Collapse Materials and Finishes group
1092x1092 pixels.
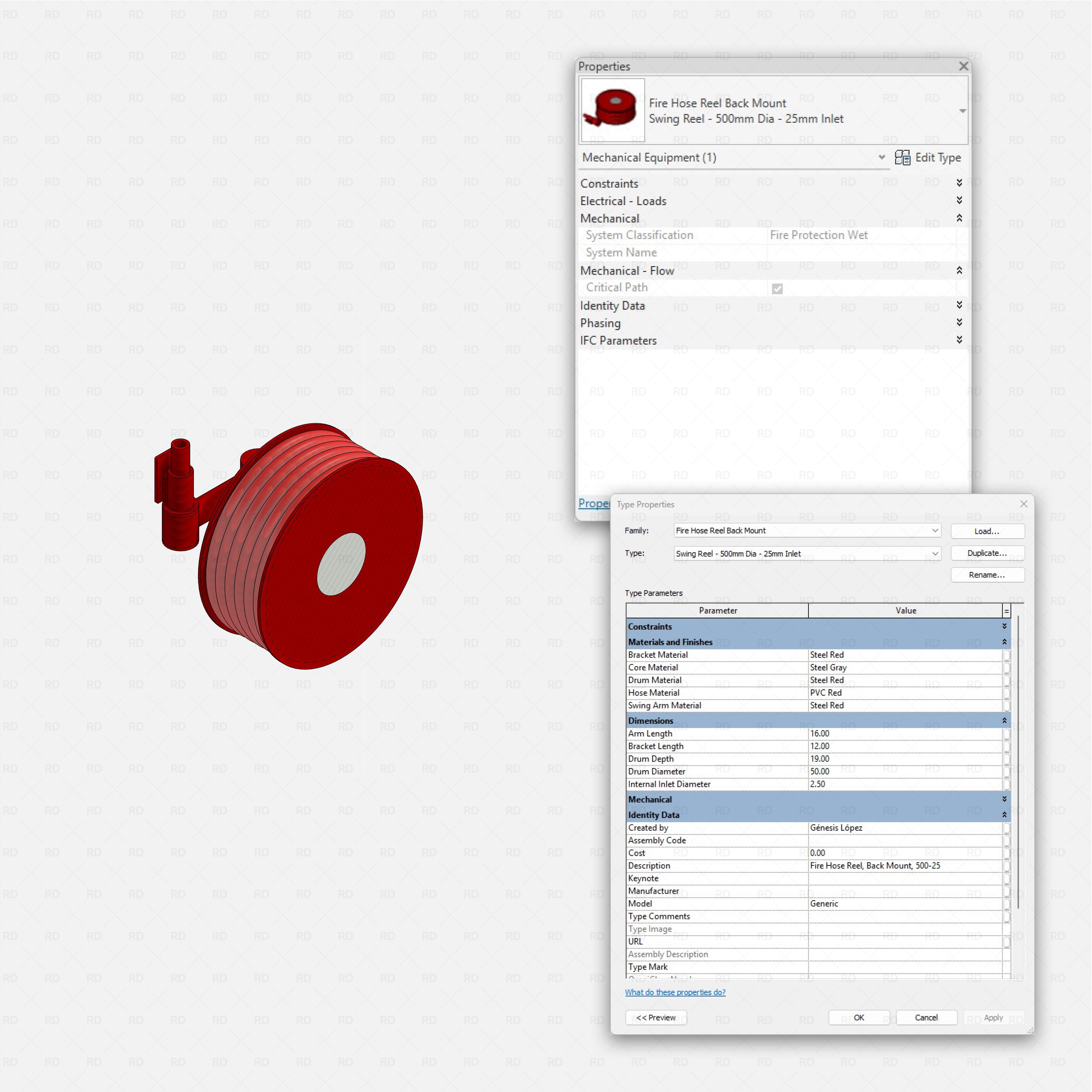[1004, 642]
